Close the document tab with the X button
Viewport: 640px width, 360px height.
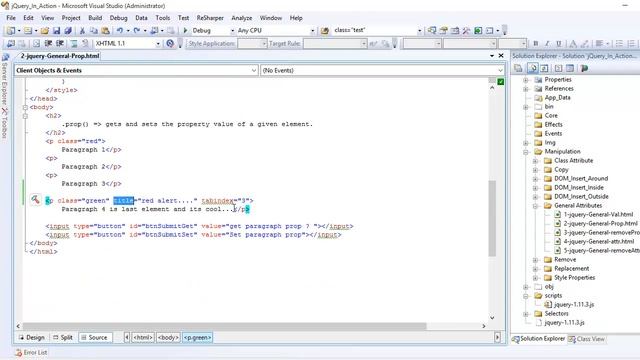(x=501, y=56)
